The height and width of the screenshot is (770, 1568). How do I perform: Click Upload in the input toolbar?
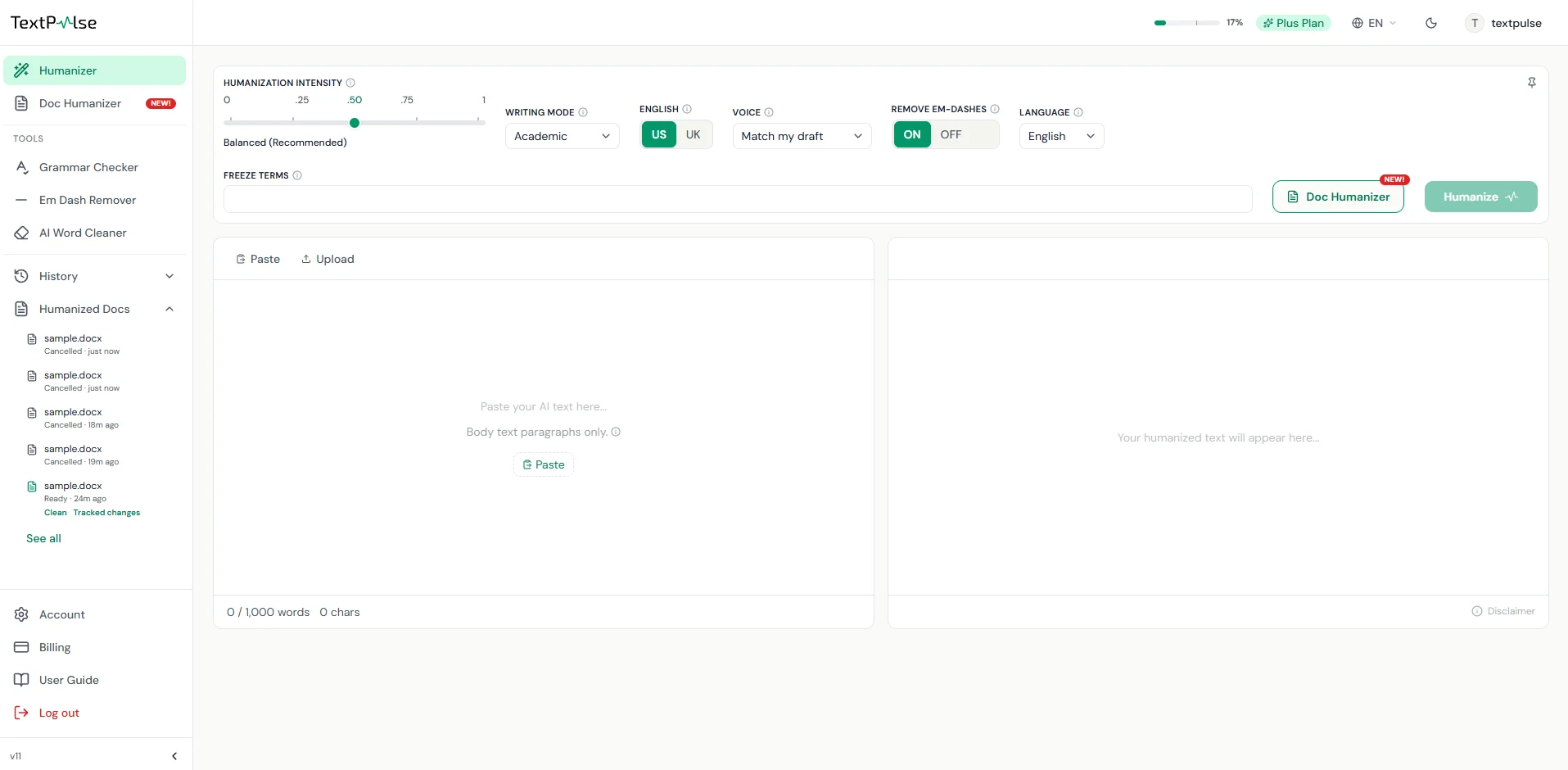pos(328,259)
